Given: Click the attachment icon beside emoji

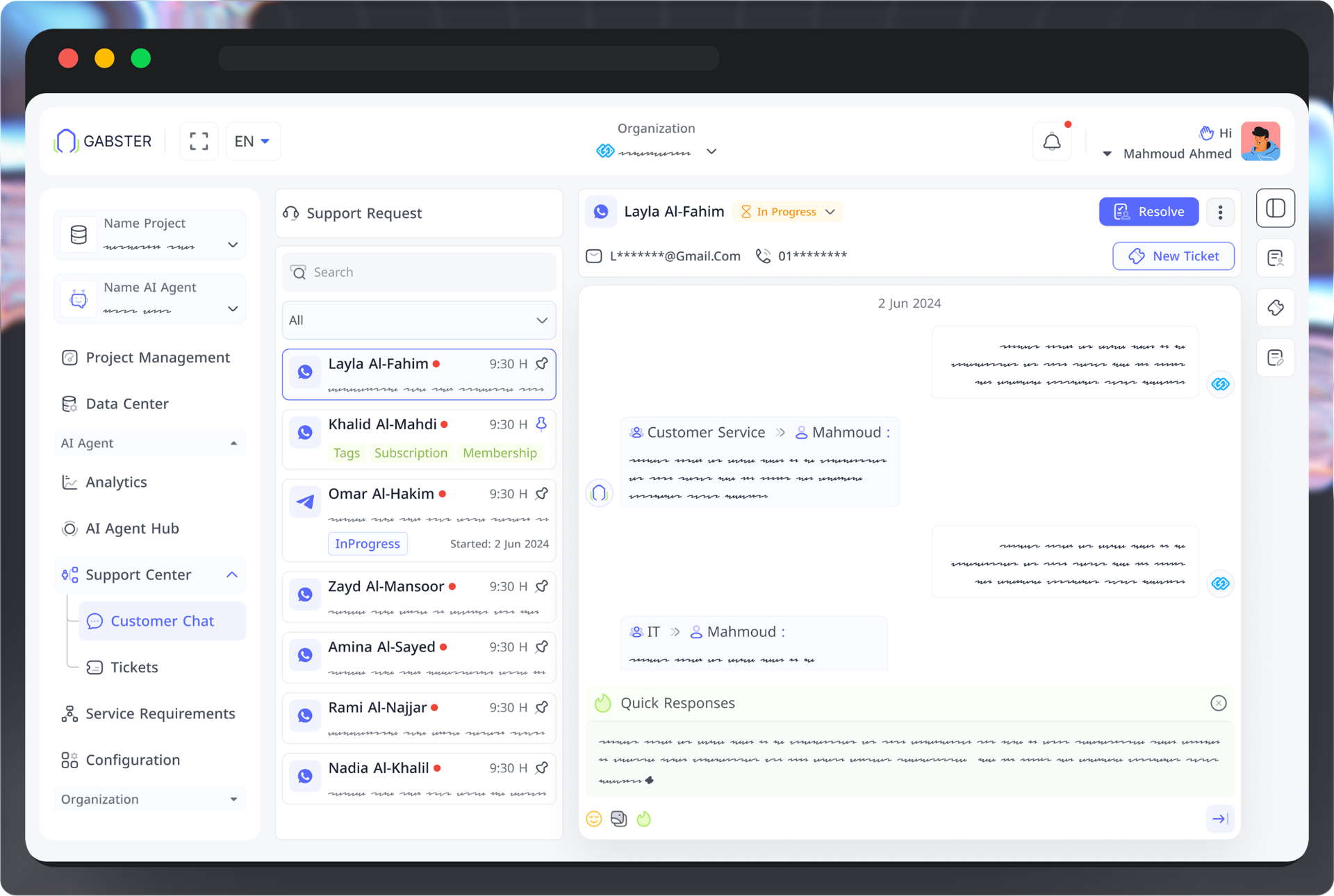Looking at the screenshot, I should tap(618, 819).
